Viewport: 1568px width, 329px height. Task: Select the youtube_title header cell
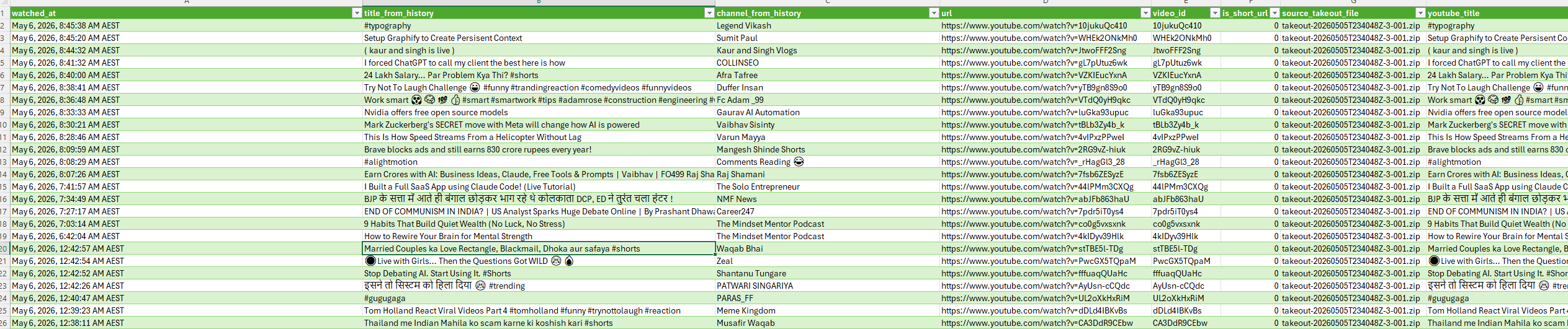[1497, 13]
